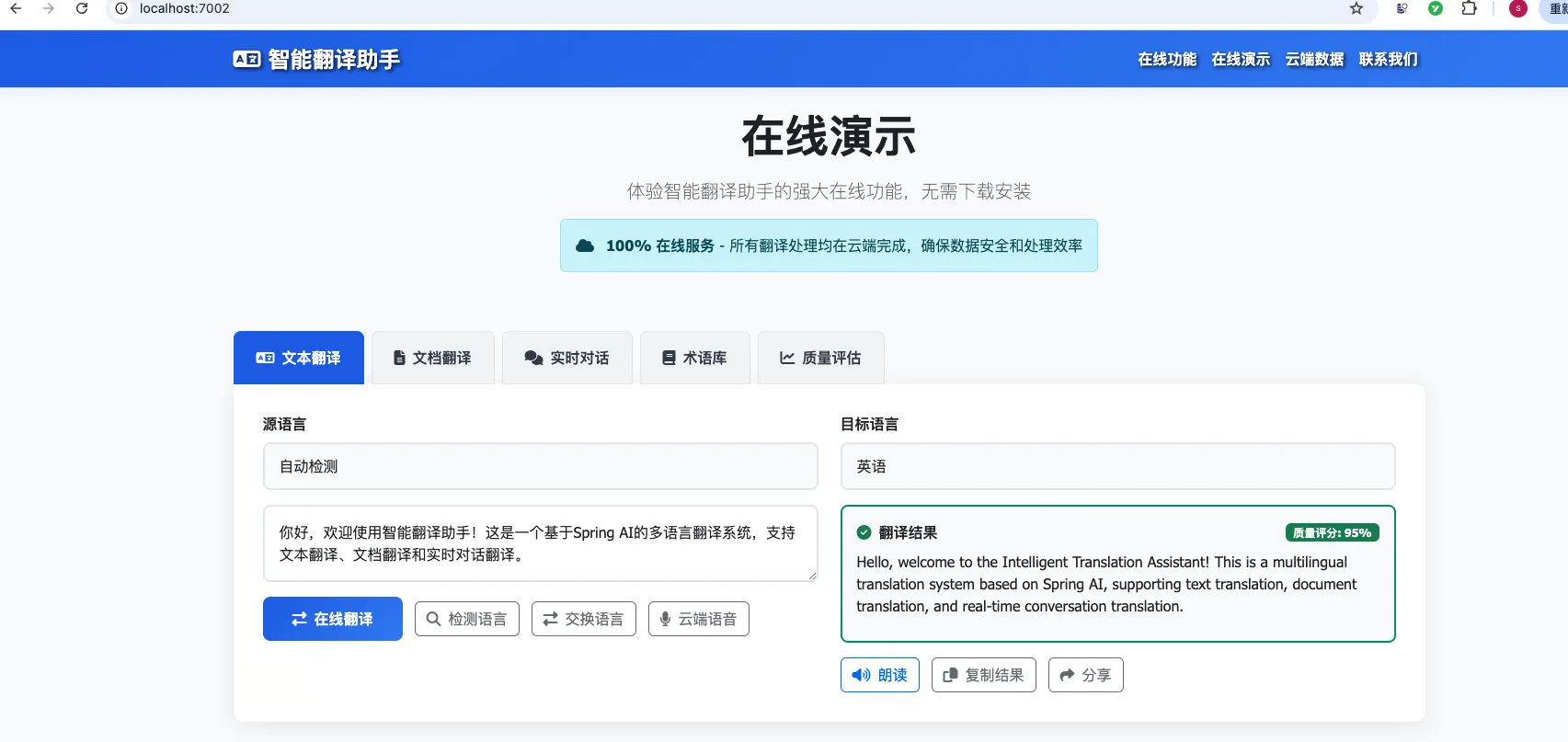Open the 目标语言 dropdown showing 英语
Image resolution: width=1568 pixels, height=742 pixels.
click(1117, 466)
